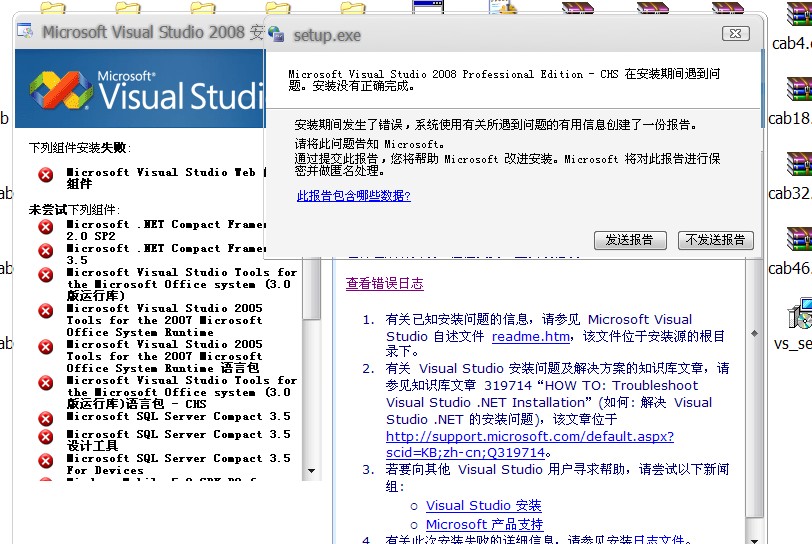Select the 下列组件安装失败 heading text

(x=80, y=148)
